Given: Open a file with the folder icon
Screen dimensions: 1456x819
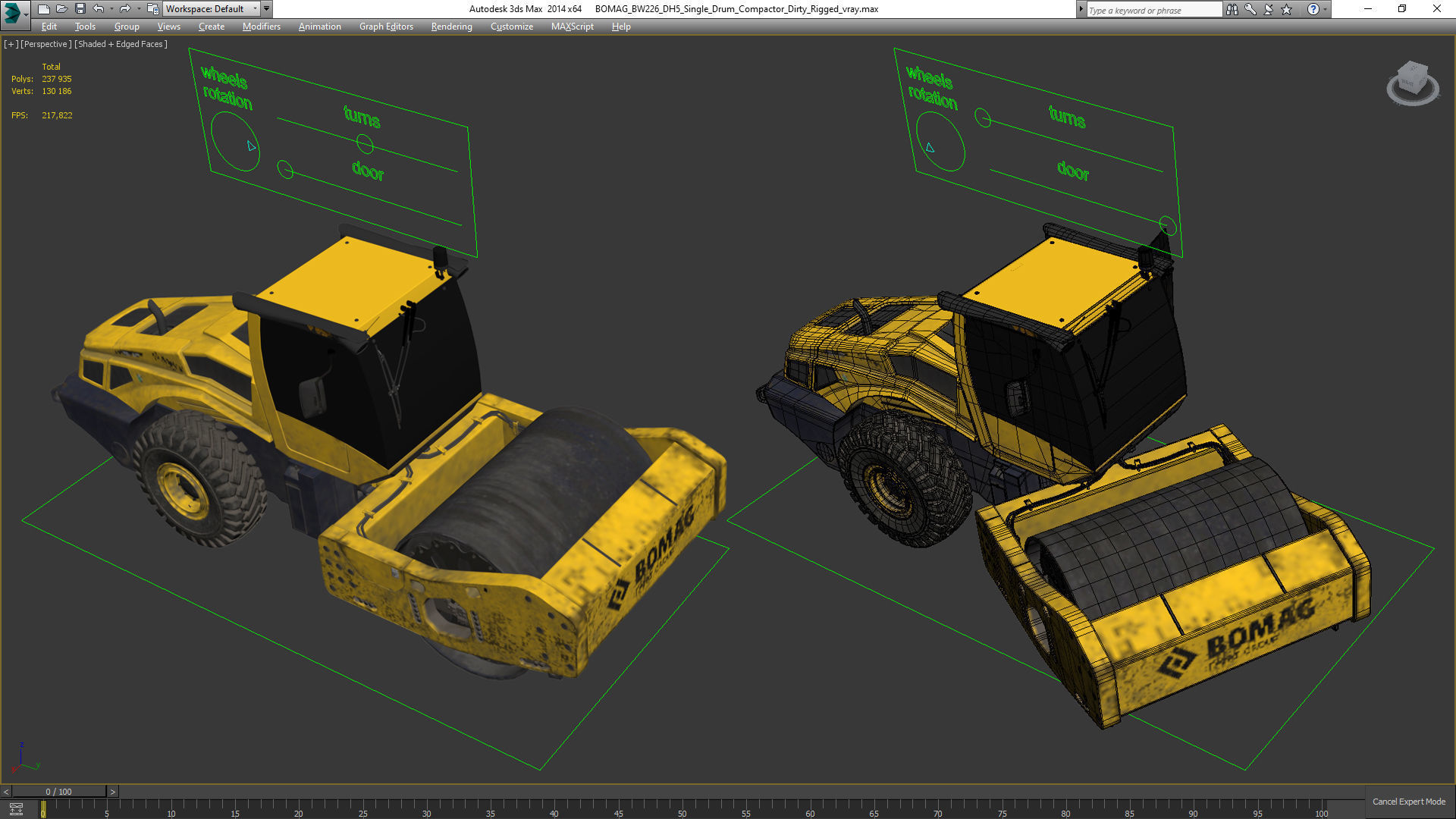Looking at the screenshot, I should click(62, 9).
